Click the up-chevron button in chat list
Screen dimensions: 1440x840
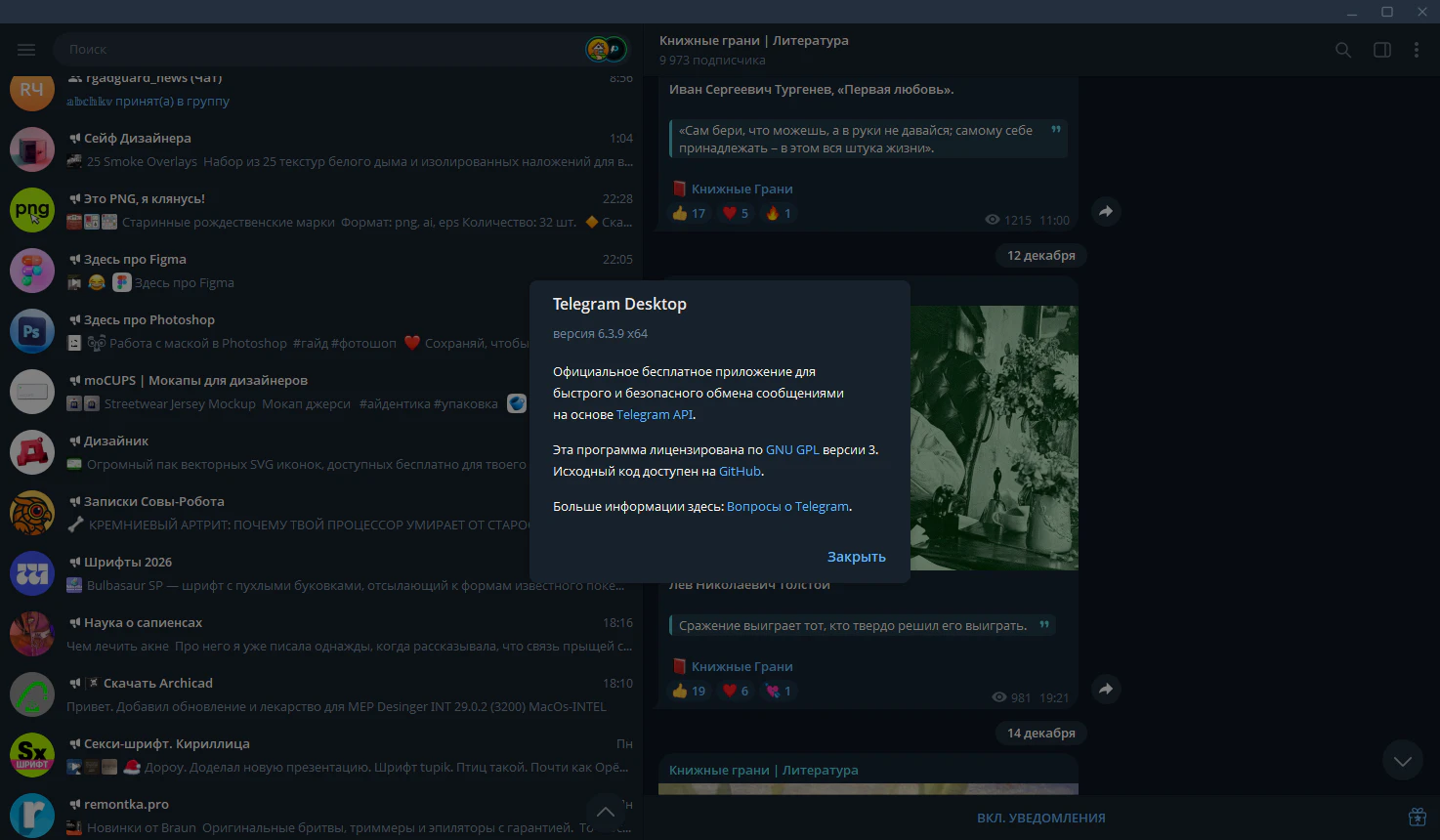point(606,812)
